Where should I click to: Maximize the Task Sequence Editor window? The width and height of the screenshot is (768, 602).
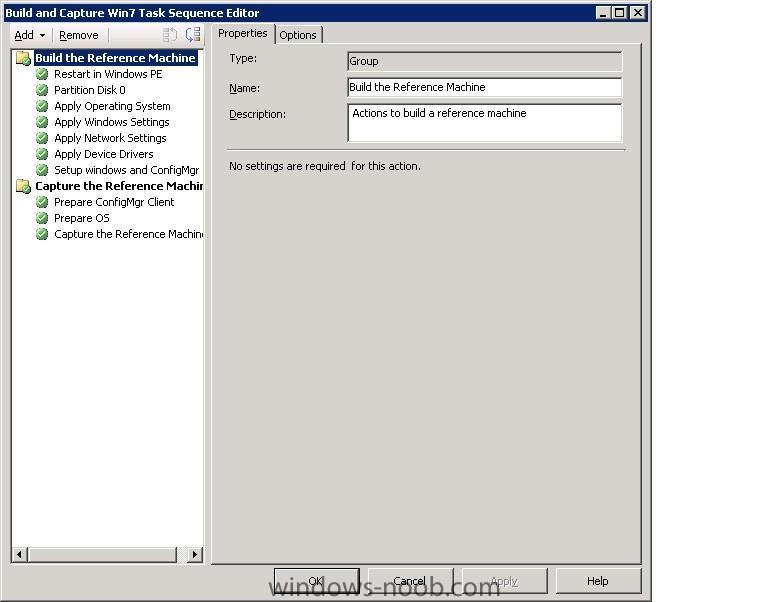pos(620,13)
